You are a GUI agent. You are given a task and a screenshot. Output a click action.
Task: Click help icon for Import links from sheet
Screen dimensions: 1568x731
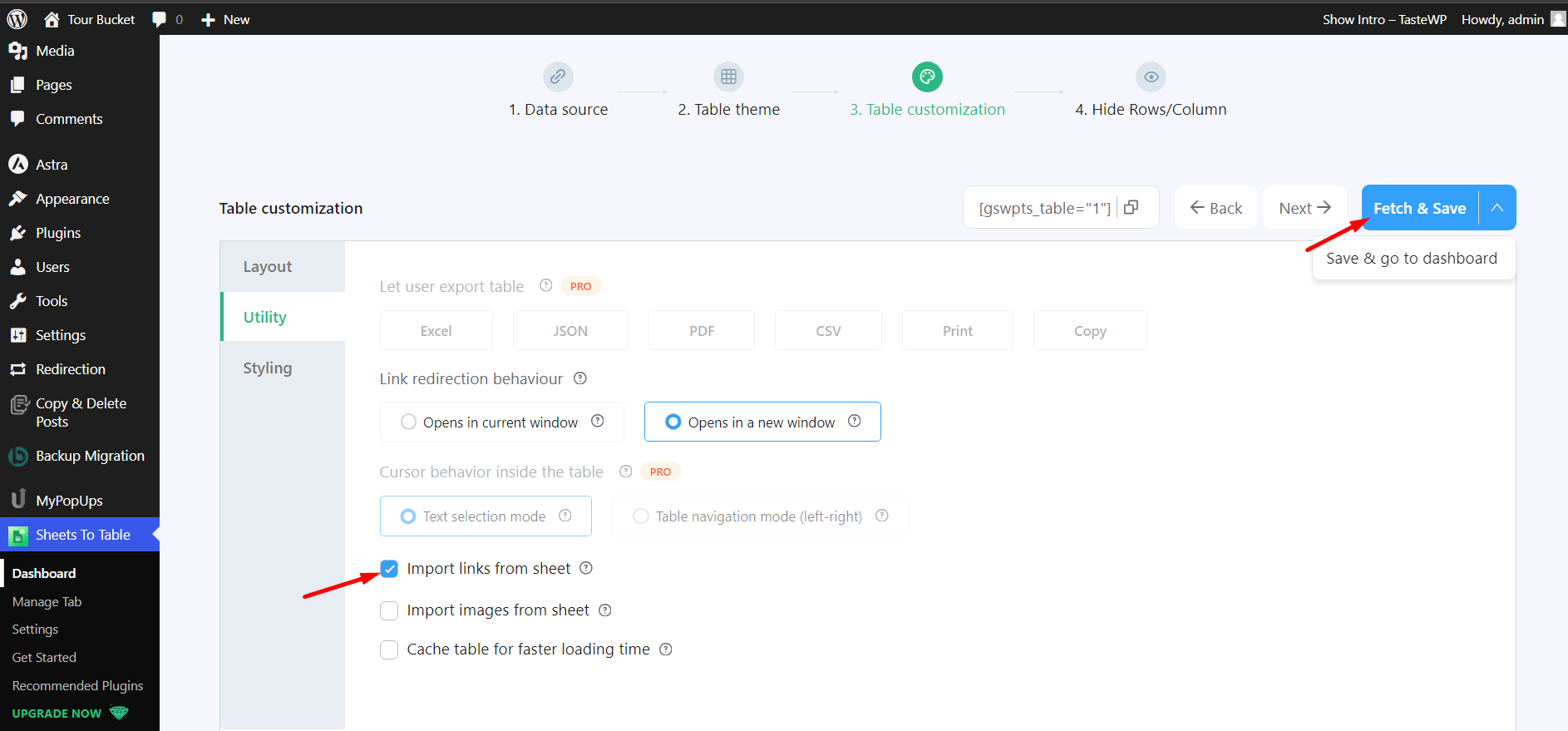click(586, 568)
